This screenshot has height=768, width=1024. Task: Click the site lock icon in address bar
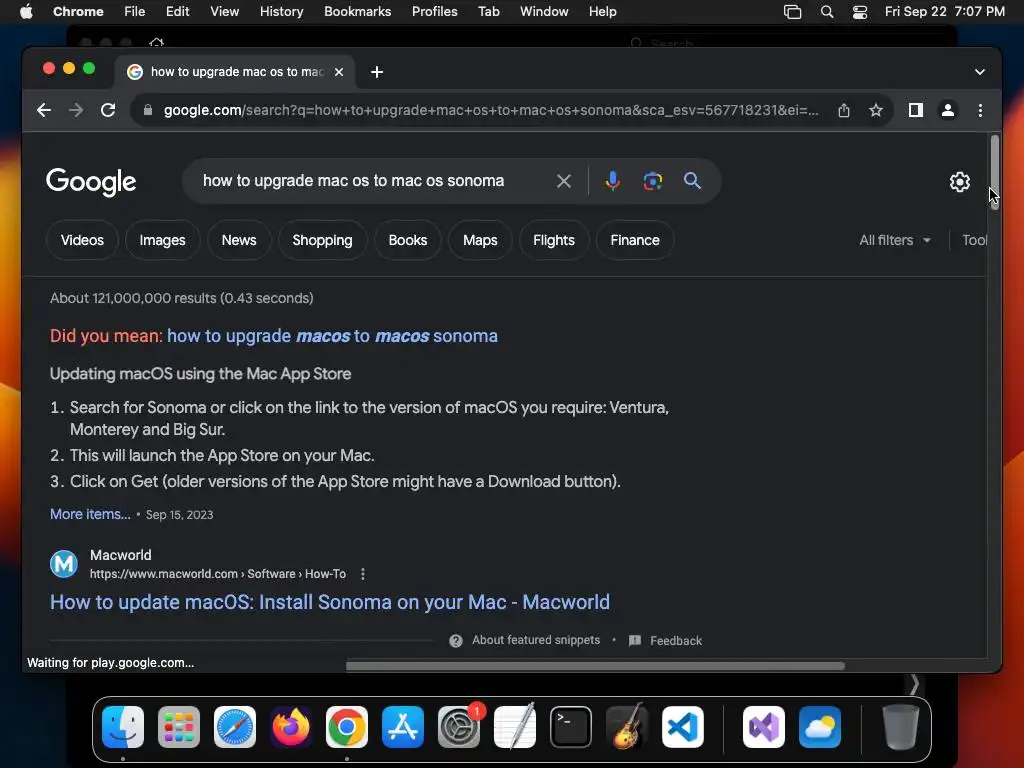click(148, 110)
